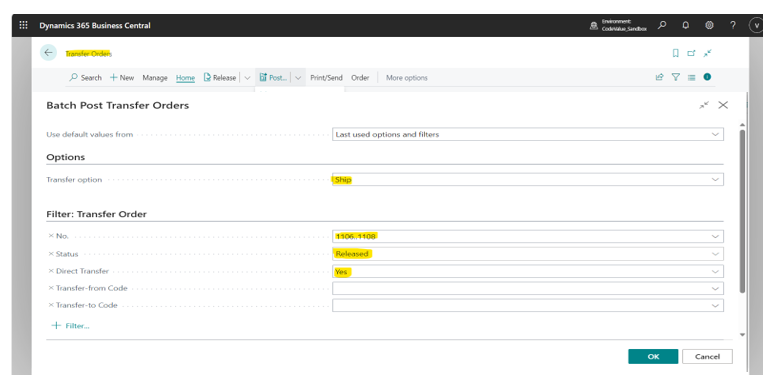Screen dimensions: 766x377
Task: Click the Transfer Orders page title
Action: coord(89,54)
